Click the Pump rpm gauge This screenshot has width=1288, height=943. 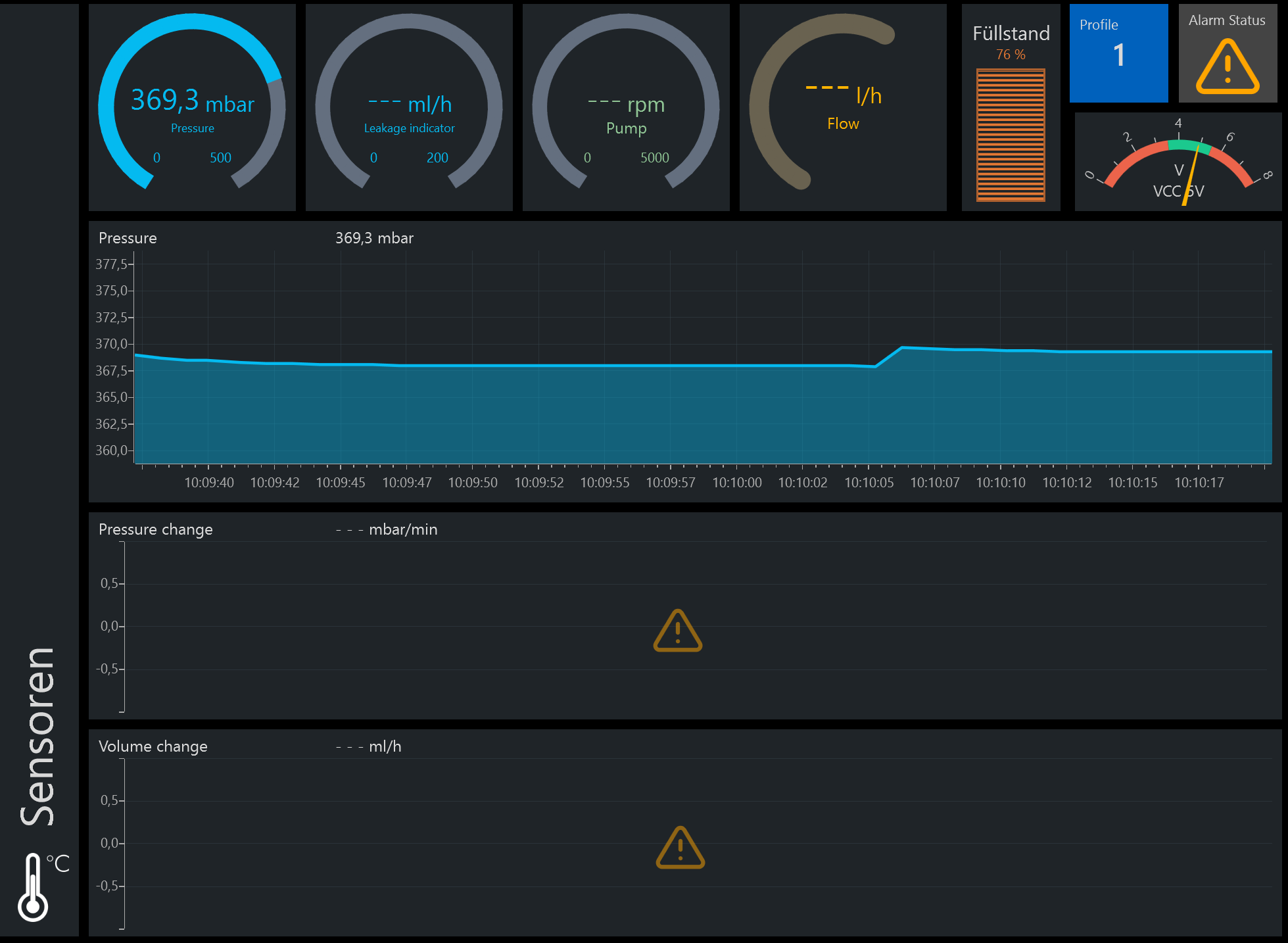626,107
